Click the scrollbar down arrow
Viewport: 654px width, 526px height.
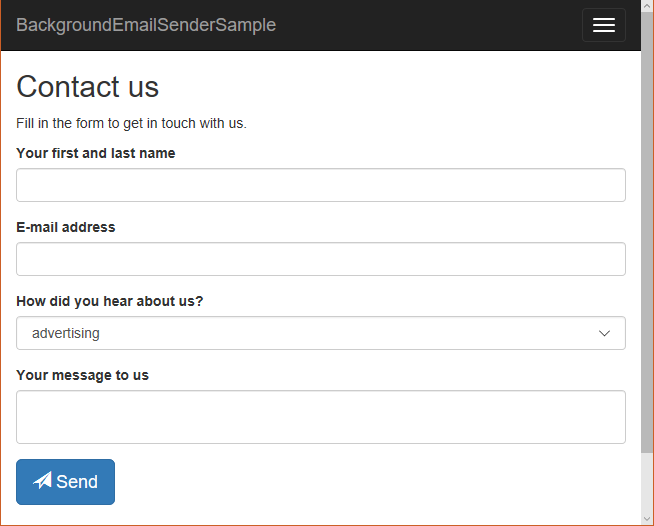647,518
